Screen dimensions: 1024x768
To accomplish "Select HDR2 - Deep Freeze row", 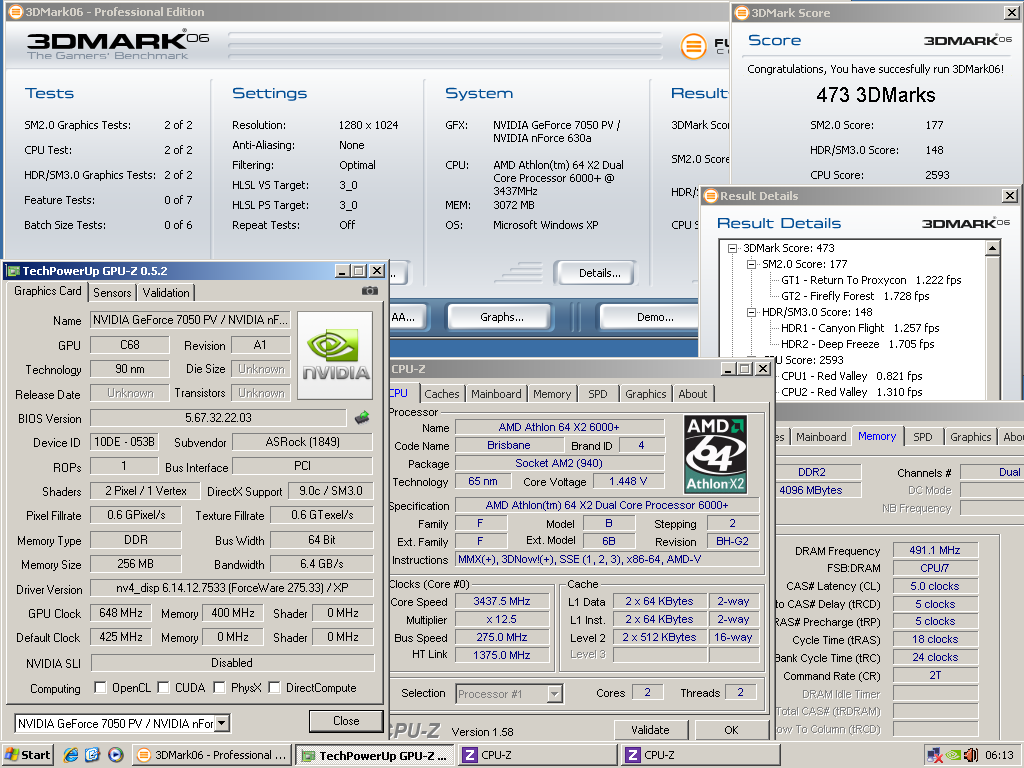I will tap(857, 344).
